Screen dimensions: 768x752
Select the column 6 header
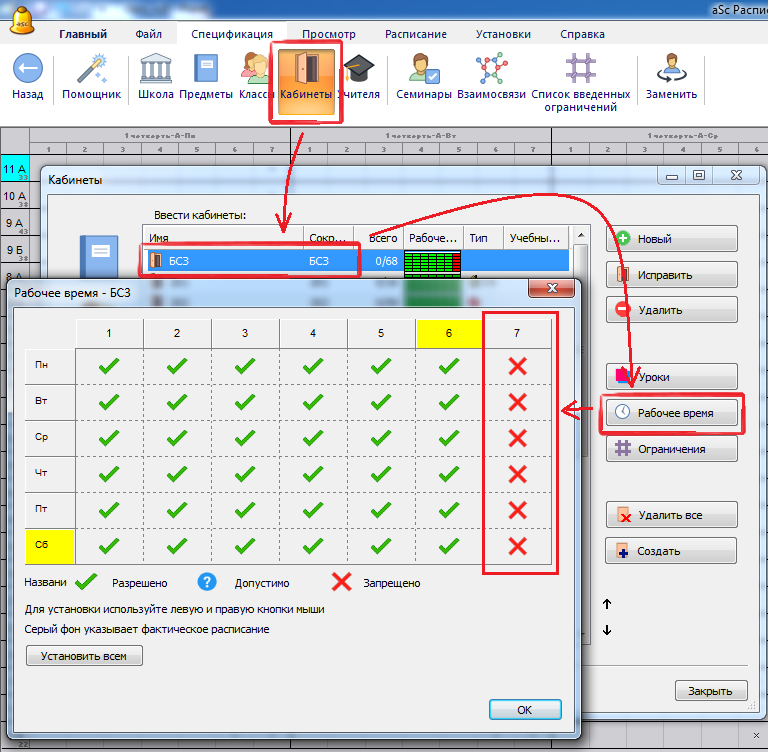pos(449,332)
